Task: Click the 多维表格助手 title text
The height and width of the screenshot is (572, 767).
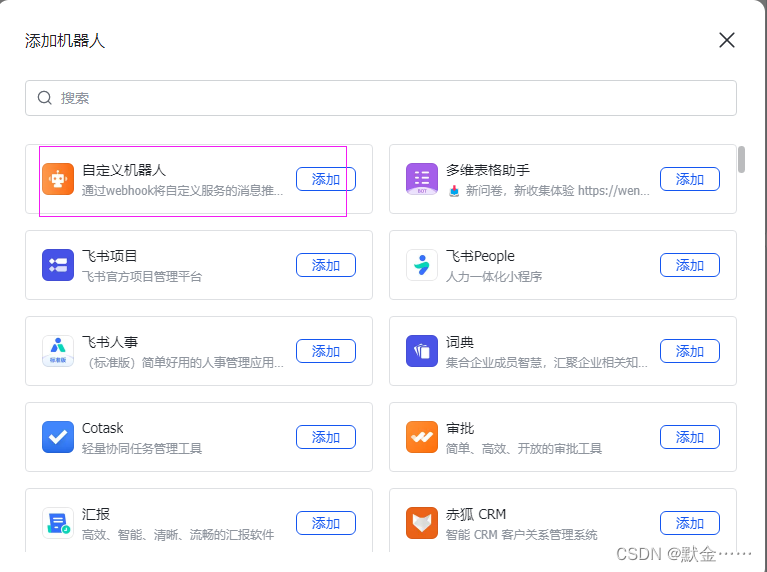Action: coord(488,170)
